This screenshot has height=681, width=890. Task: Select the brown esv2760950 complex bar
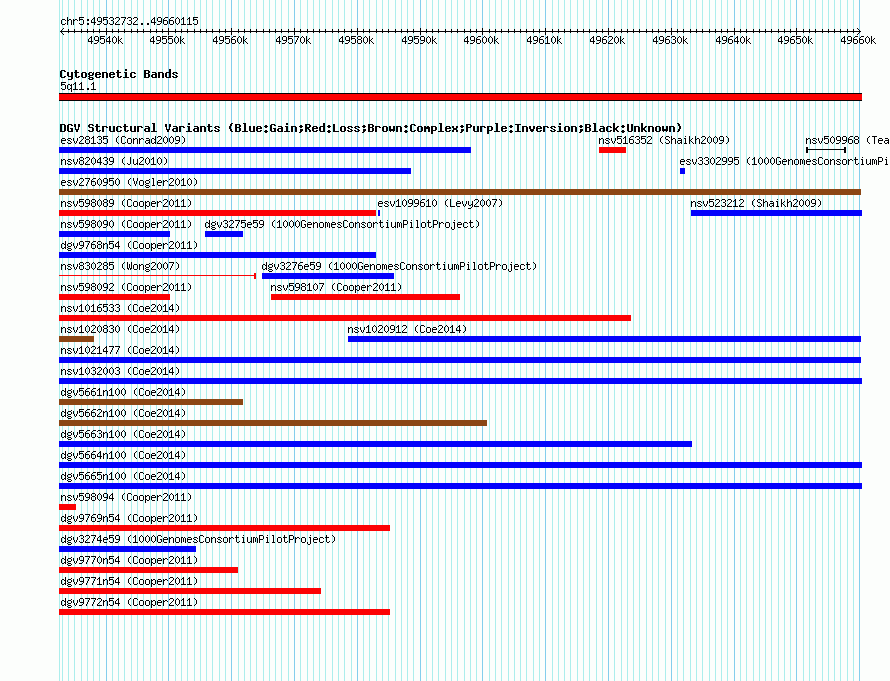pyautogui.click(x=460, y=192)
